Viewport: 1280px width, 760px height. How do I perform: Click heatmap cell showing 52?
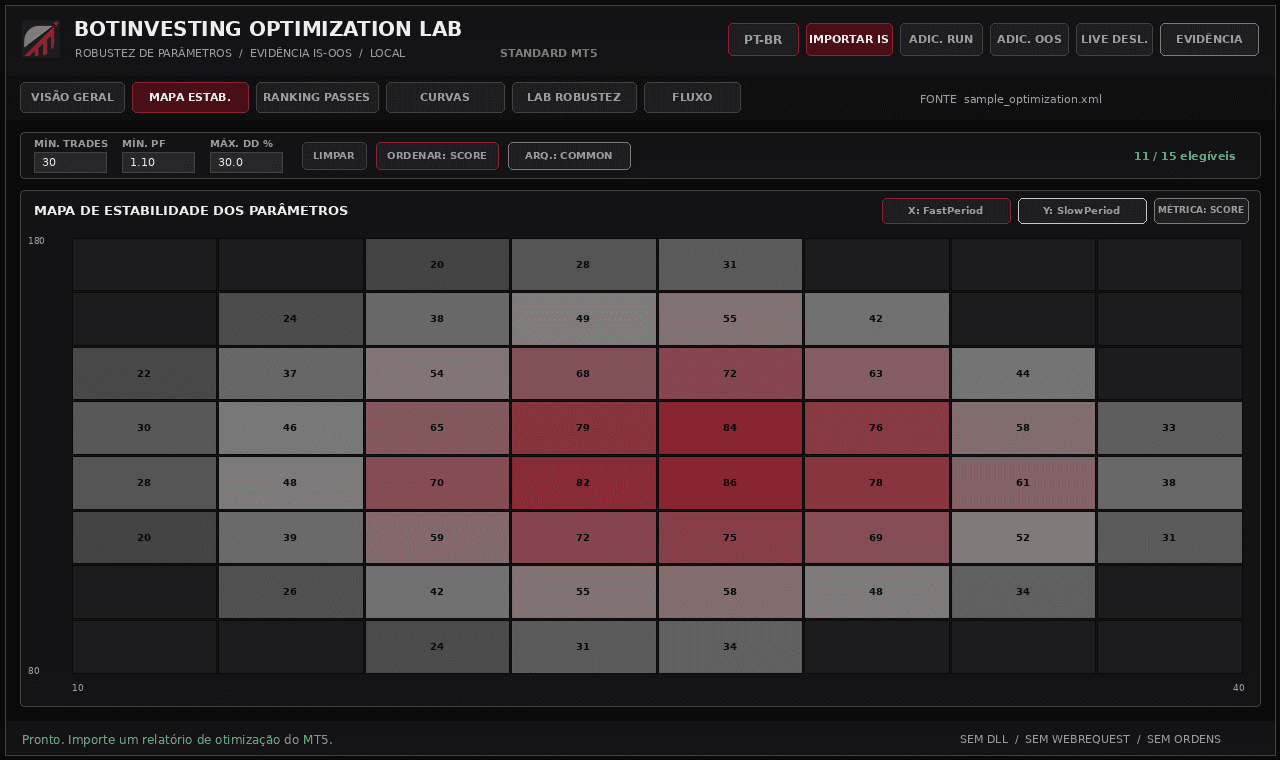[1023, 538]
